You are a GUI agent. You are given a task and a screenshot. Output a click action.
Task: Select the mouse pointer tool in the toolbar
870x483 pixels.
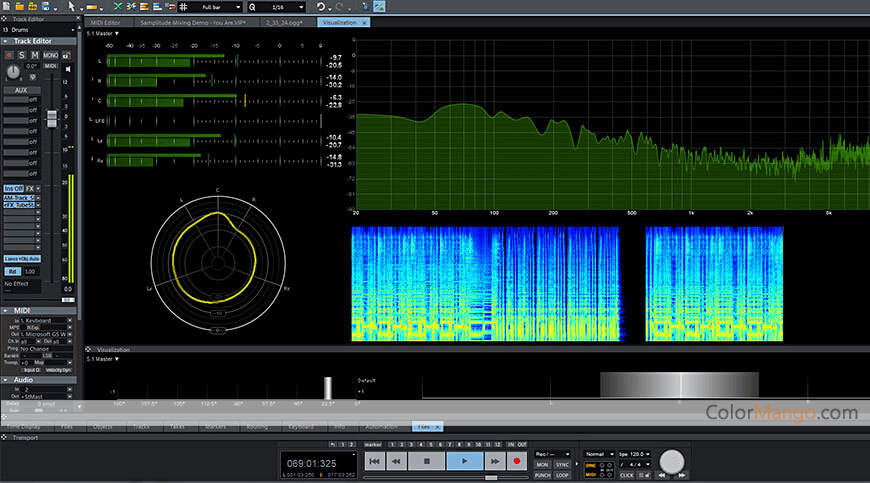point(71,7)
